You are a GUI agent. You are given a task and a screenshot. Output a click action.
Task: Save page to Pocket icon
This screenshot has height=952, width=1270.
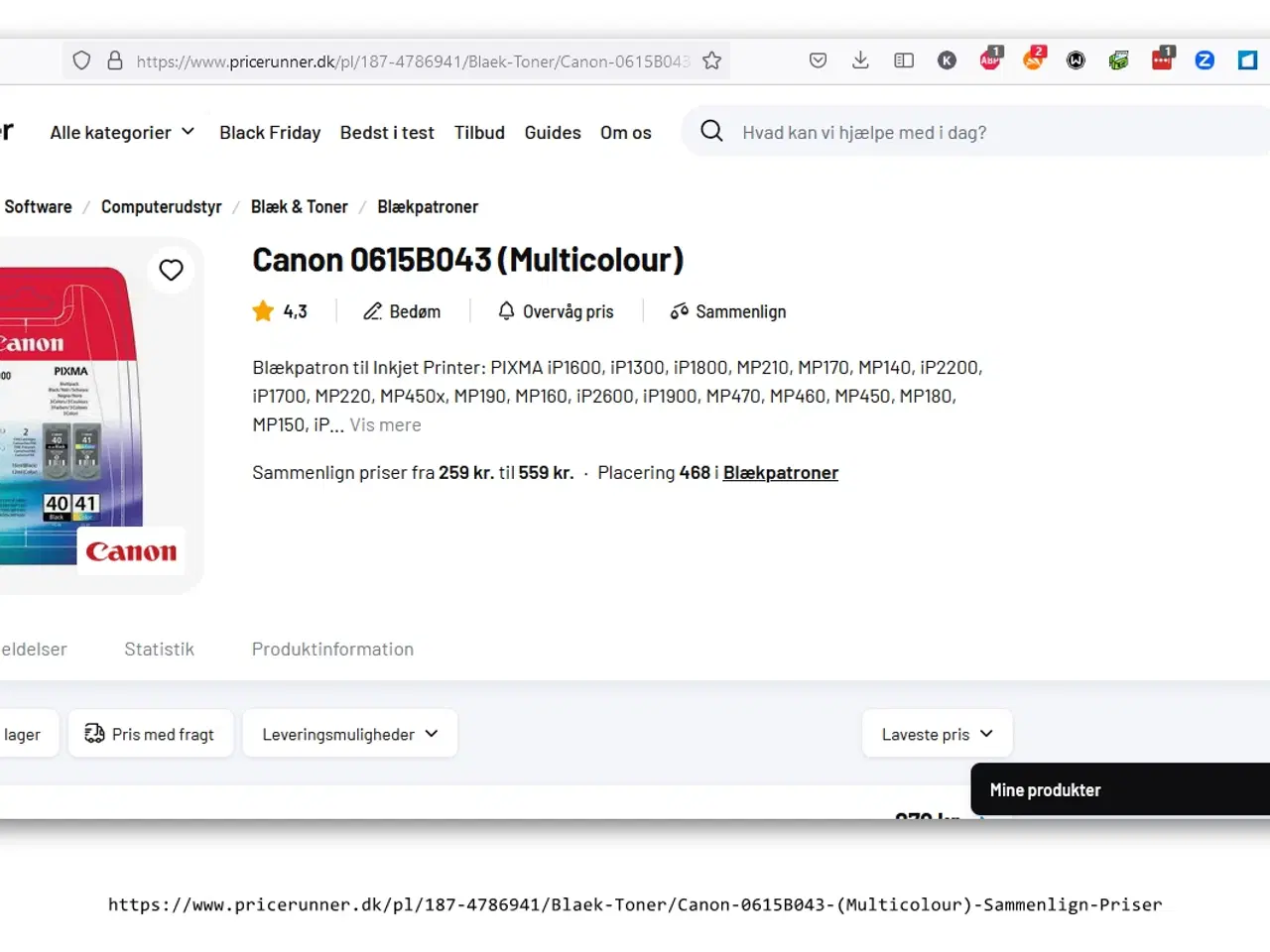(x=818, y=60)
